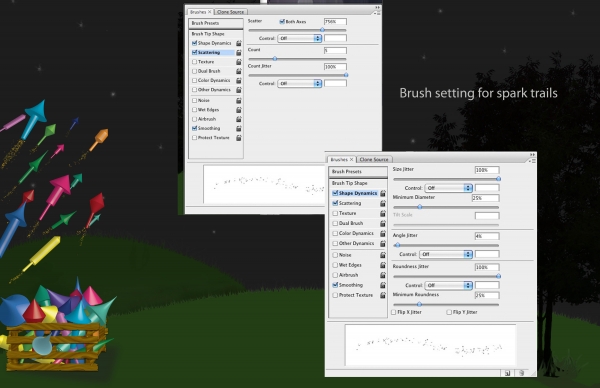
Task: Open the Control dropdown under Scatter
Action: pos(300,38)
